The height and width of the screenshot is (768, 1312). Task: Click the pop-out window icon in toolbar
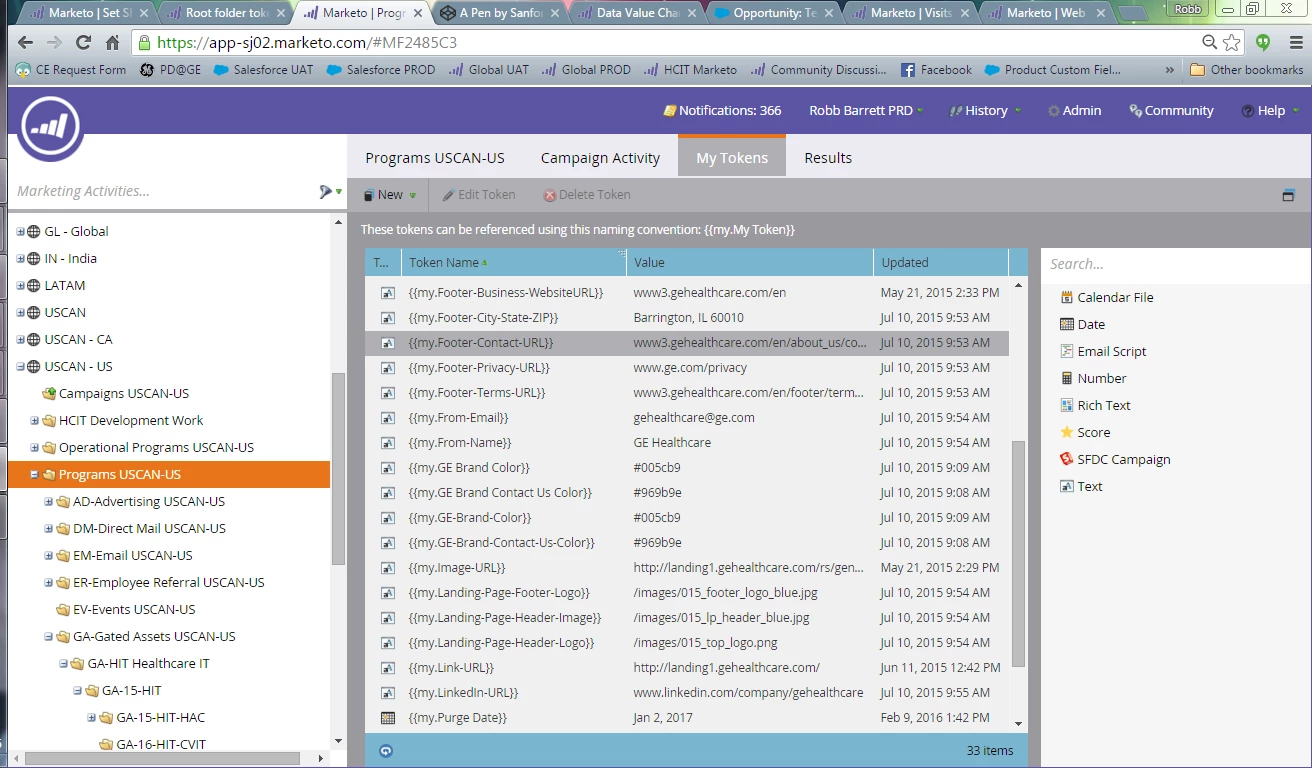1288,195
